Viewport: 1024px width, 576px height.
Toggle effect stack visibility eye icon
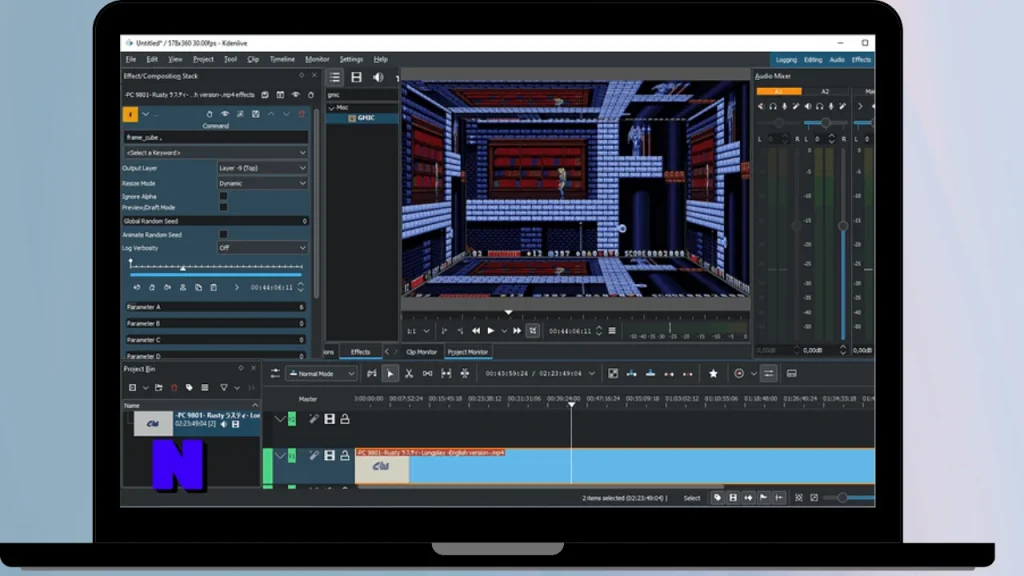(296, 95)
